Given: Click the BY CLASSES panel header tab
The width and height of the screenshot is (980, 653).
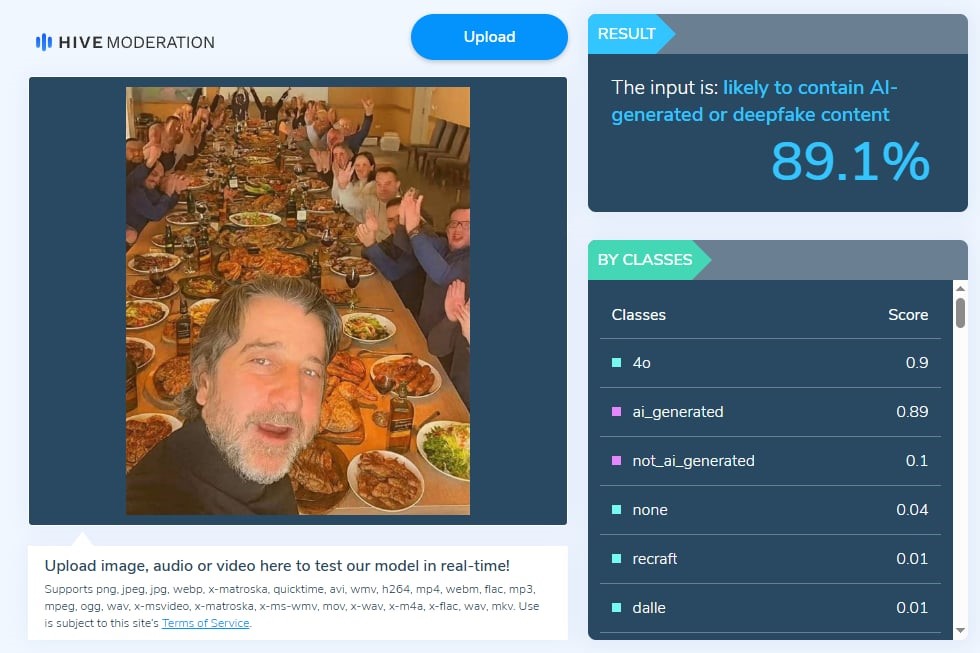Looking at the screenshot, I should pyautogui.click(x=645, y=260).
